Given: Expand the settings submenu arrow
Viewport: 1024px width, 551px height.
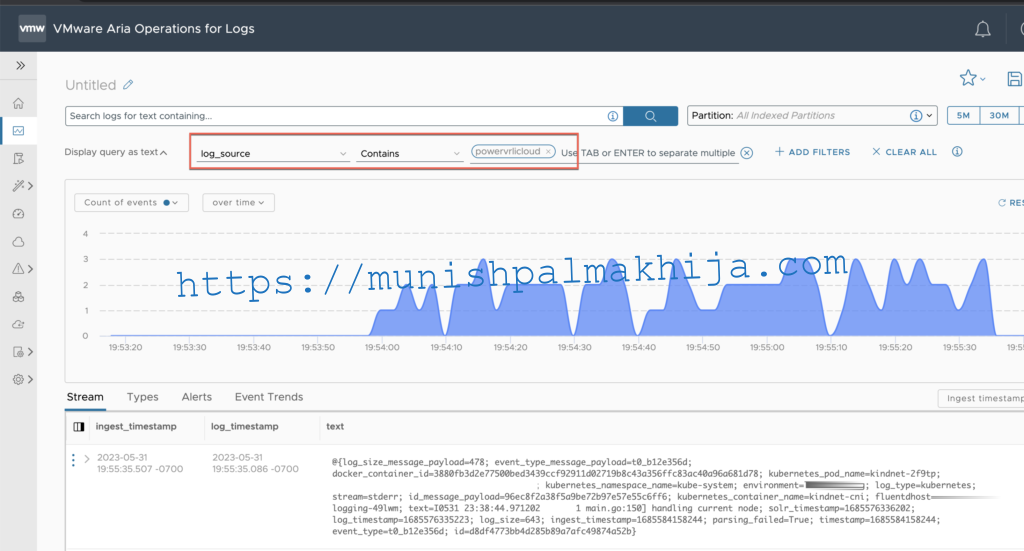Looking at the screenshot, I should coord(30,379).
